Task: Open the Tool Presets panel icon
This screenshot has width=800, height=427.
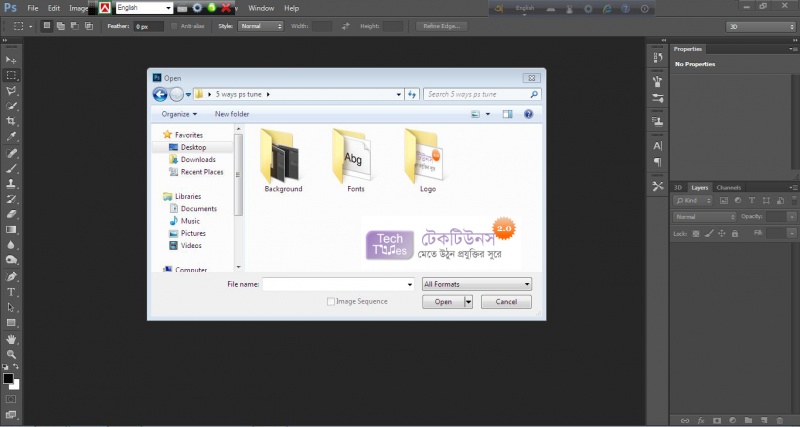Action: point(658,186)
